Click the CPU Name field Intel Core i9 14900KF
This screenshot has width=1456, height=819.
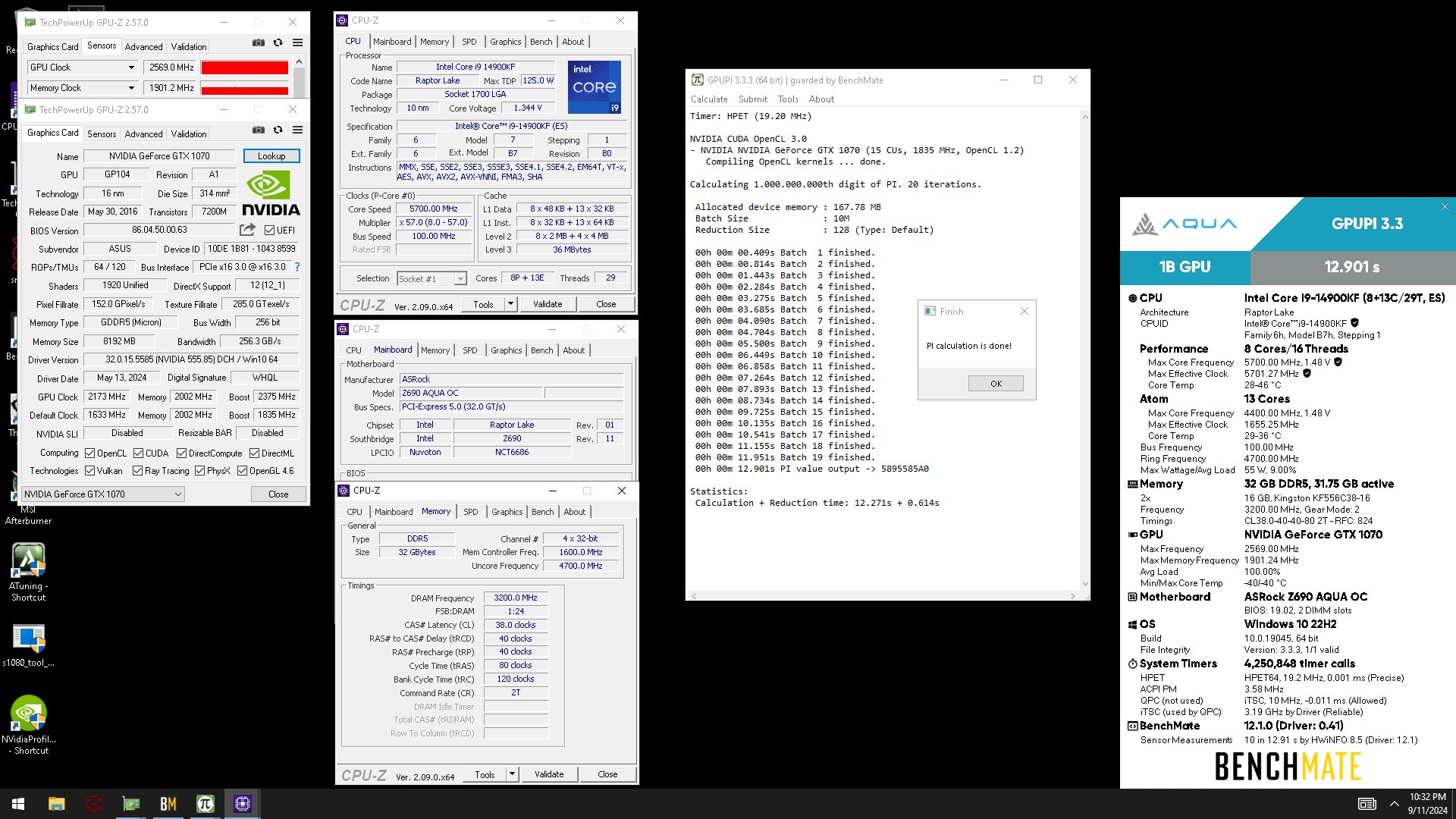pyautogui.click(x=475, y=67)
